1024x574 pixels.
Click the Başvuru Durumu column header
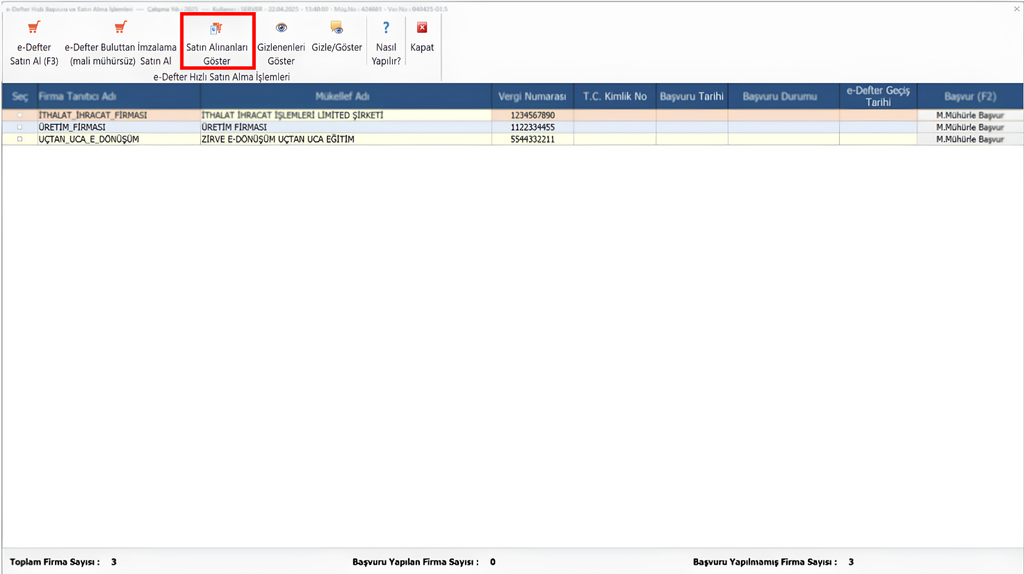click(x=783, y=96)
